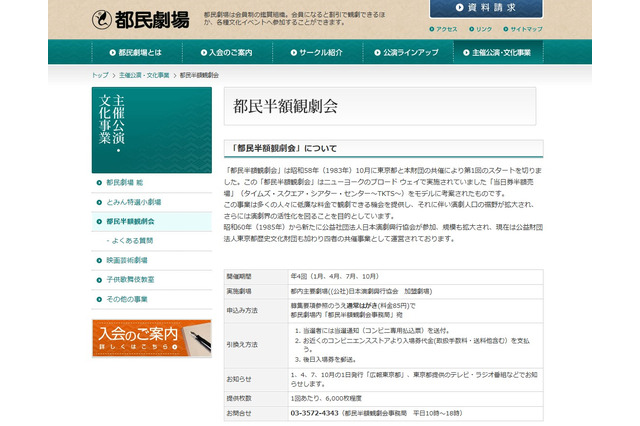Open the 都民劇場とは menu
This screenshot has width=640, height=426.
point(137,52)
